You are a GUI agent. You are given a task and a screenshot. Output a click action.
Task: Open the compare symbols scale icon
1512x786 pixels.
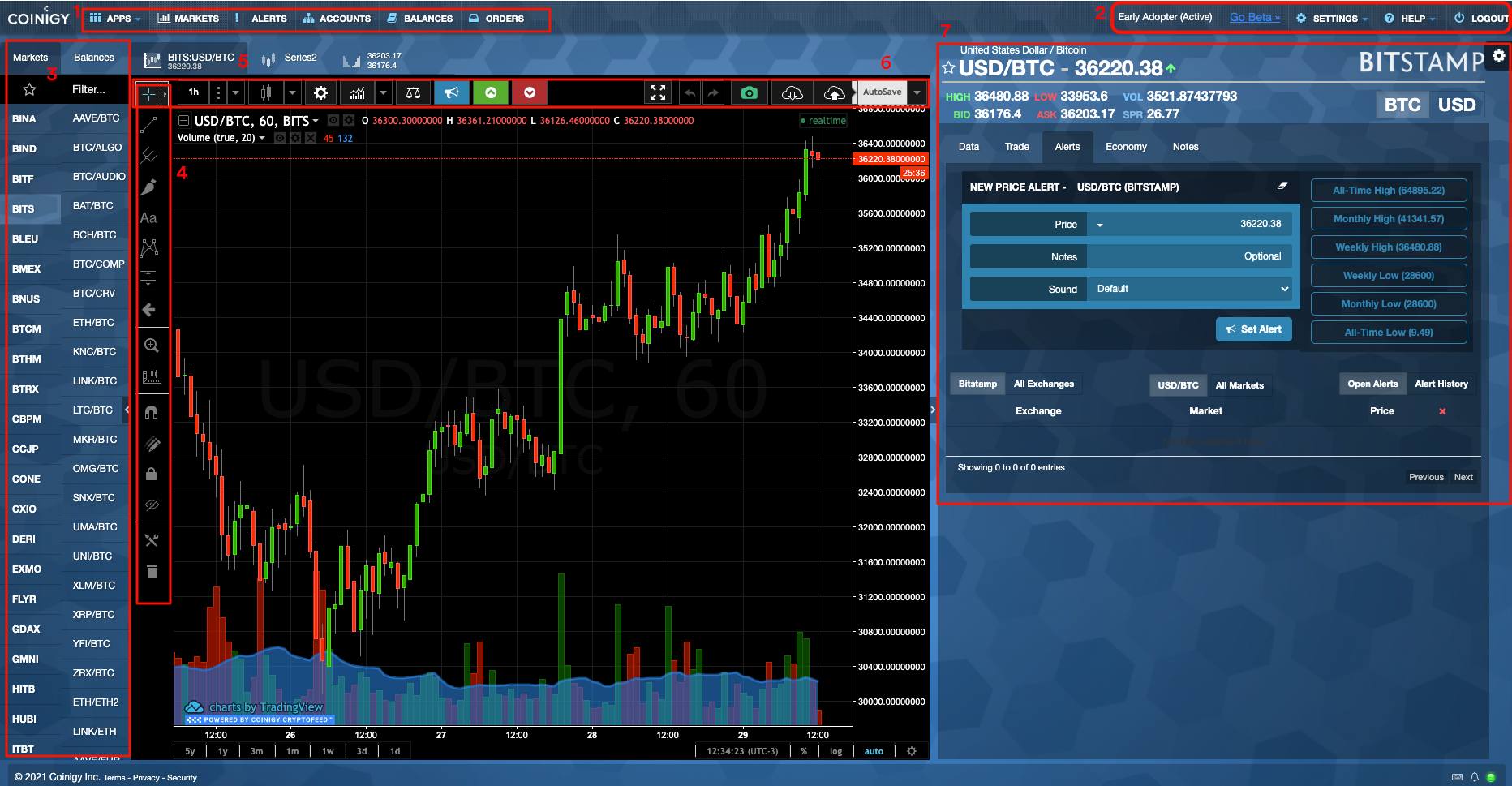pos(413,92)
